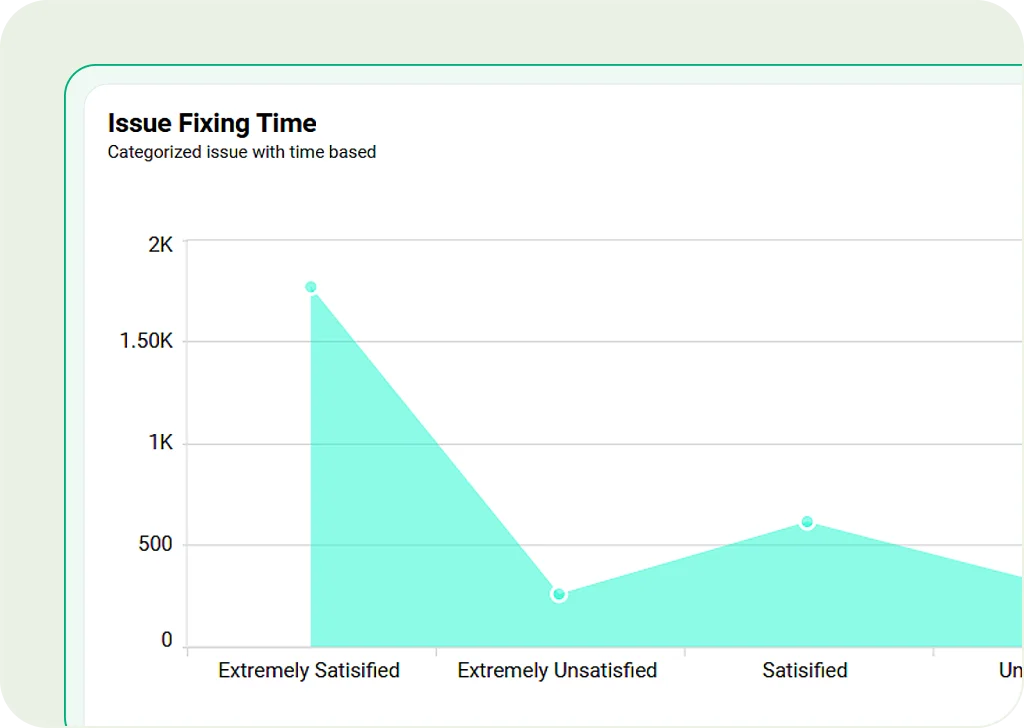Click the 1.50K y-axis label
1024x728 pixels.
coord(146,341)
